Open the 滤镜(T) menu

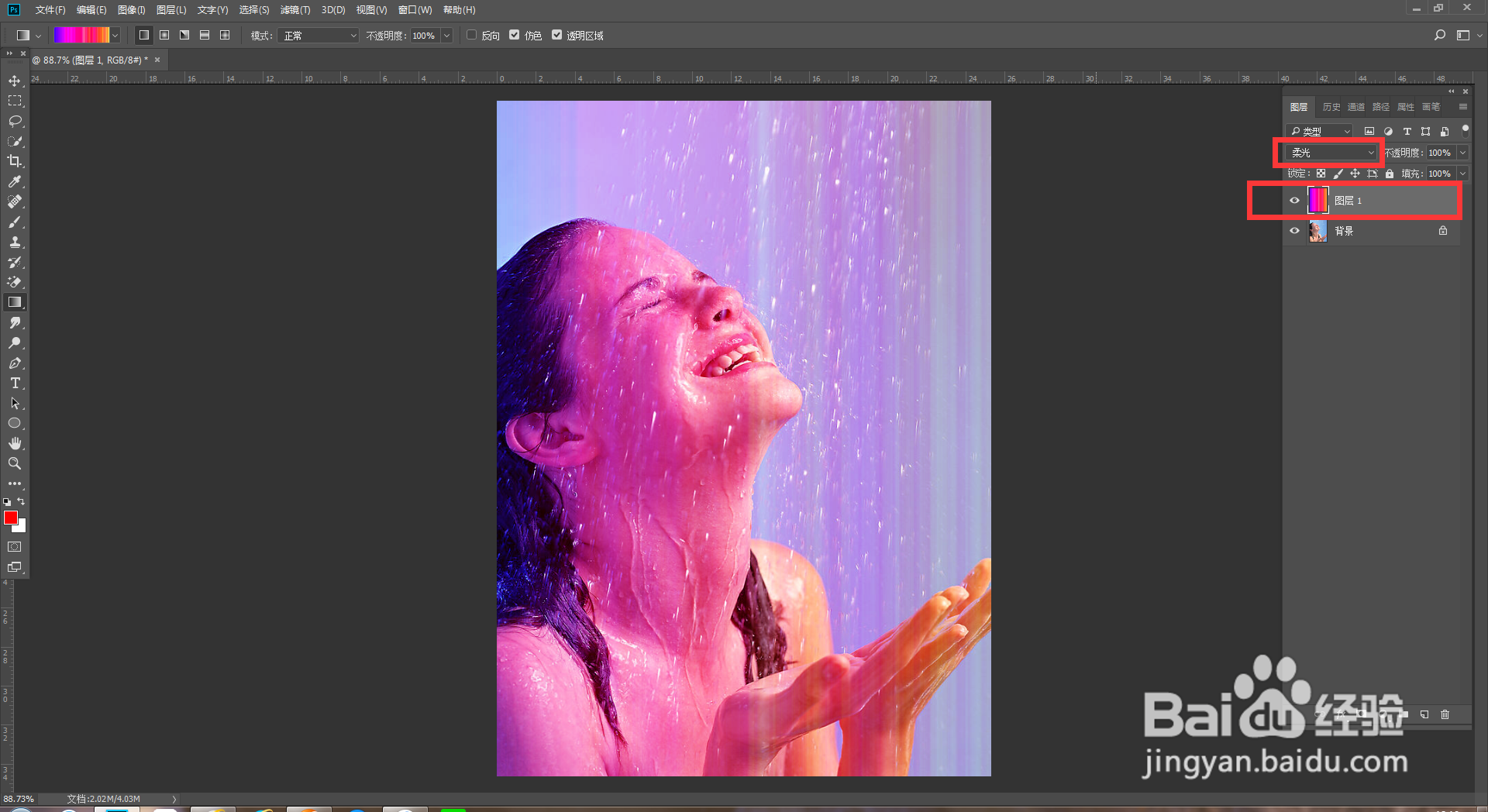tap(294, 10)
